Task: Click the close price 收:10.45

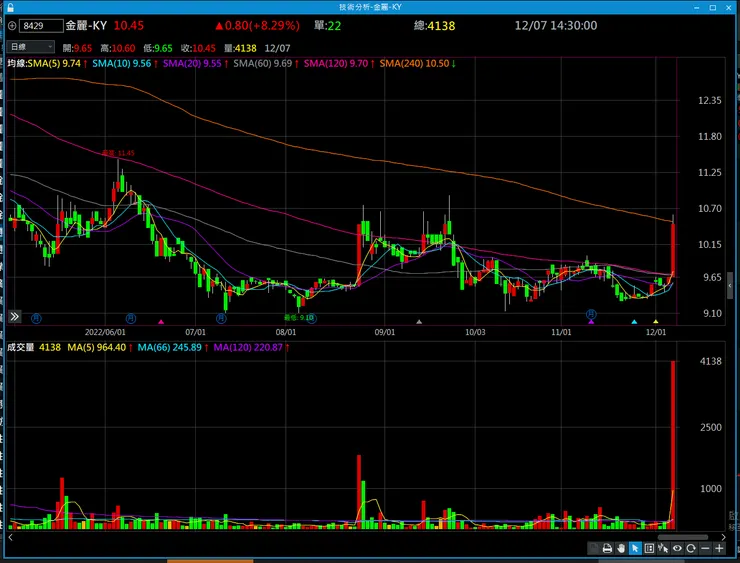Action: tap(198, 48)
